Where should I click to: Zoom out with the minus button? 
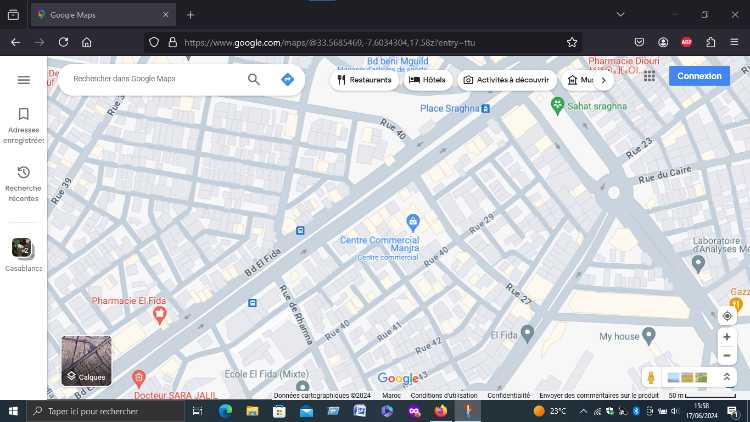click(727, 355)
